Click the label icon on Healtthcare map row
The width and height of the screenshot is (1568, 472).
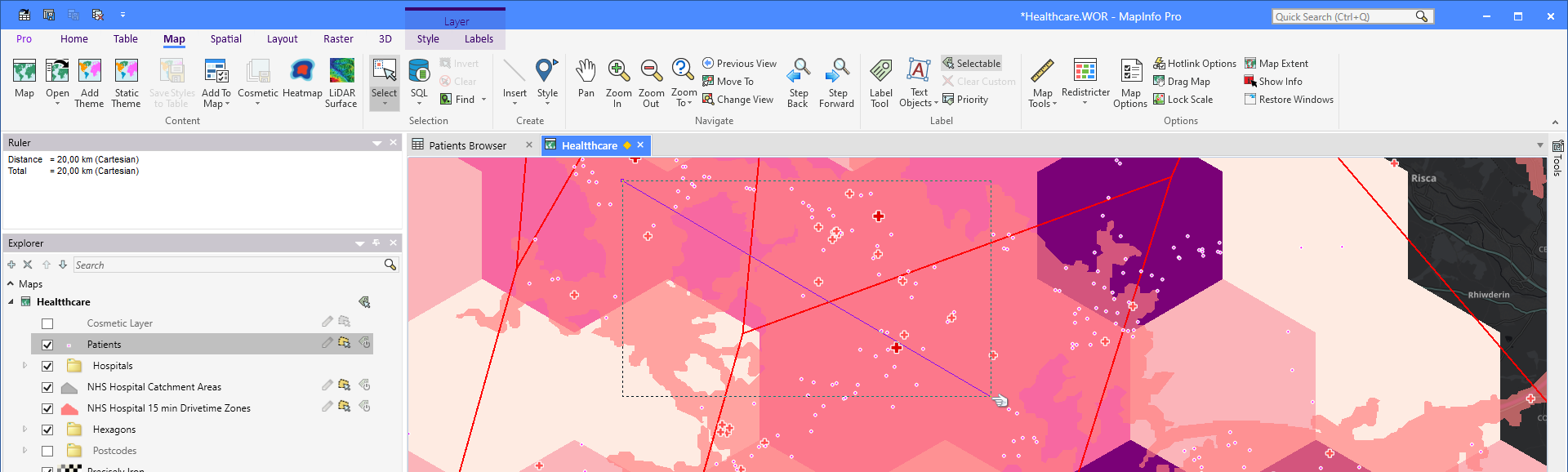point(364,302)
